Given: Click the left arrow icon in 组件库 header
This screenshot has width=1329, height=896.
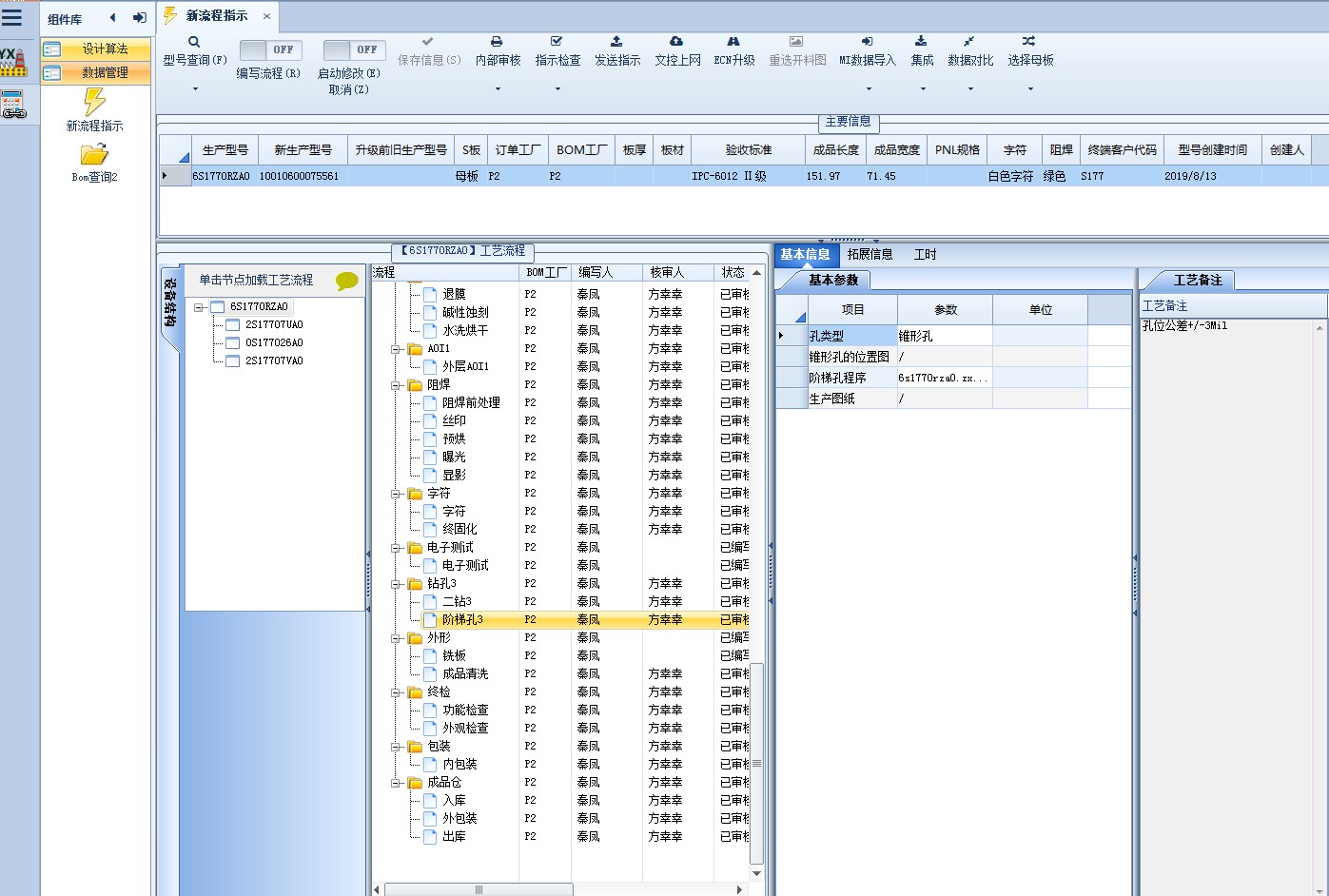Looking at the screenshot, I should tap(113, 18).
